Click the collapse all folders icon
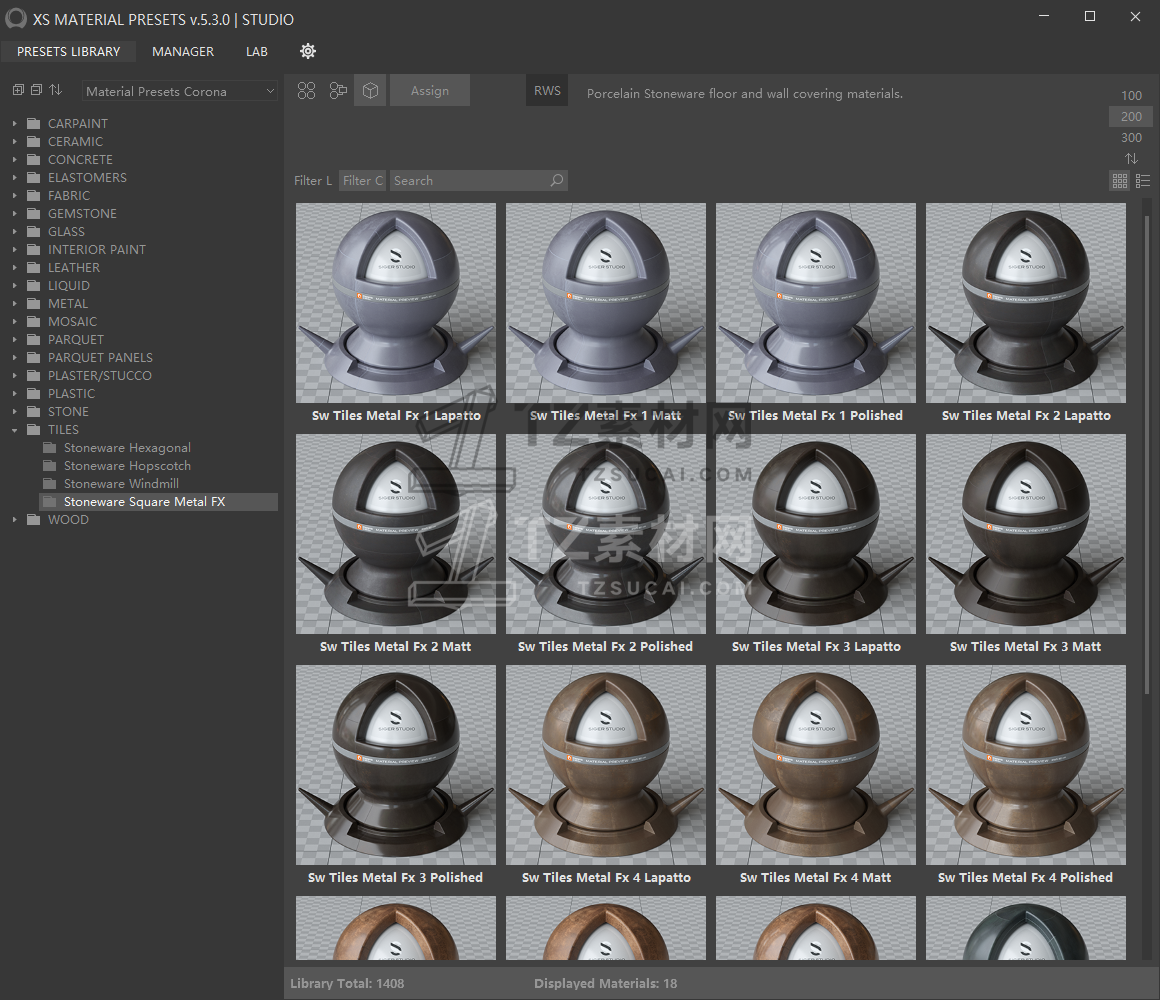This screenshot has width=1160, height=1000. (36, 90)
